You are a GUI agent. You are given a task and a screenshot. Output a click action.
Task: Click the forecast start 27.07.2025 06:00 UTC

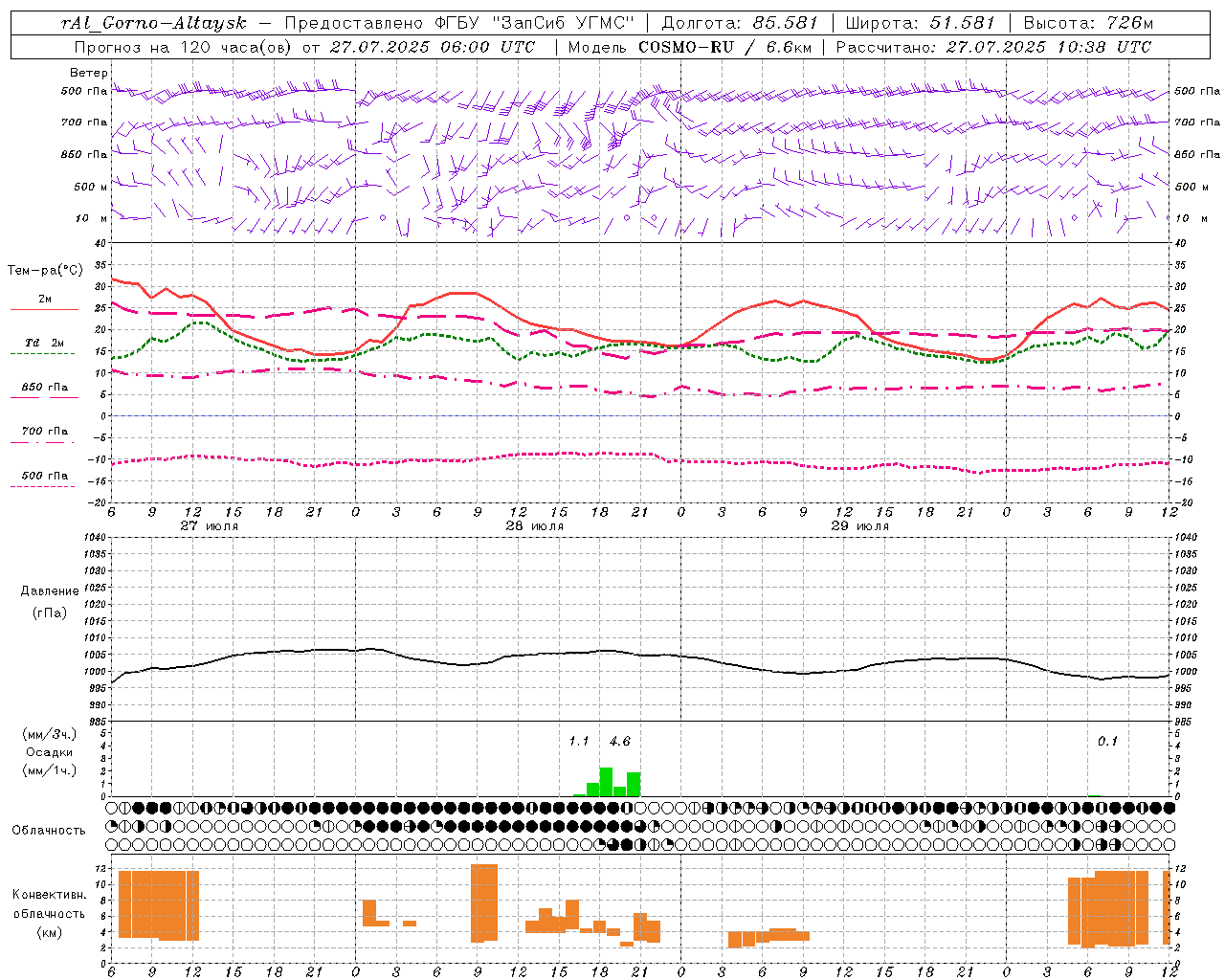[x=433, y=46]
